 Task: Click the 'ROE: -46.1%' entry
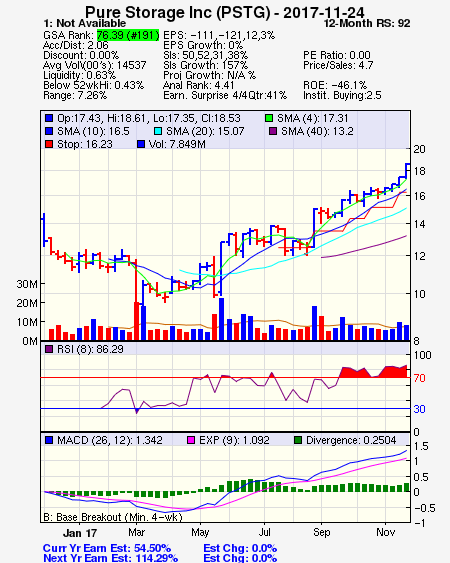[x=335, y=85]
